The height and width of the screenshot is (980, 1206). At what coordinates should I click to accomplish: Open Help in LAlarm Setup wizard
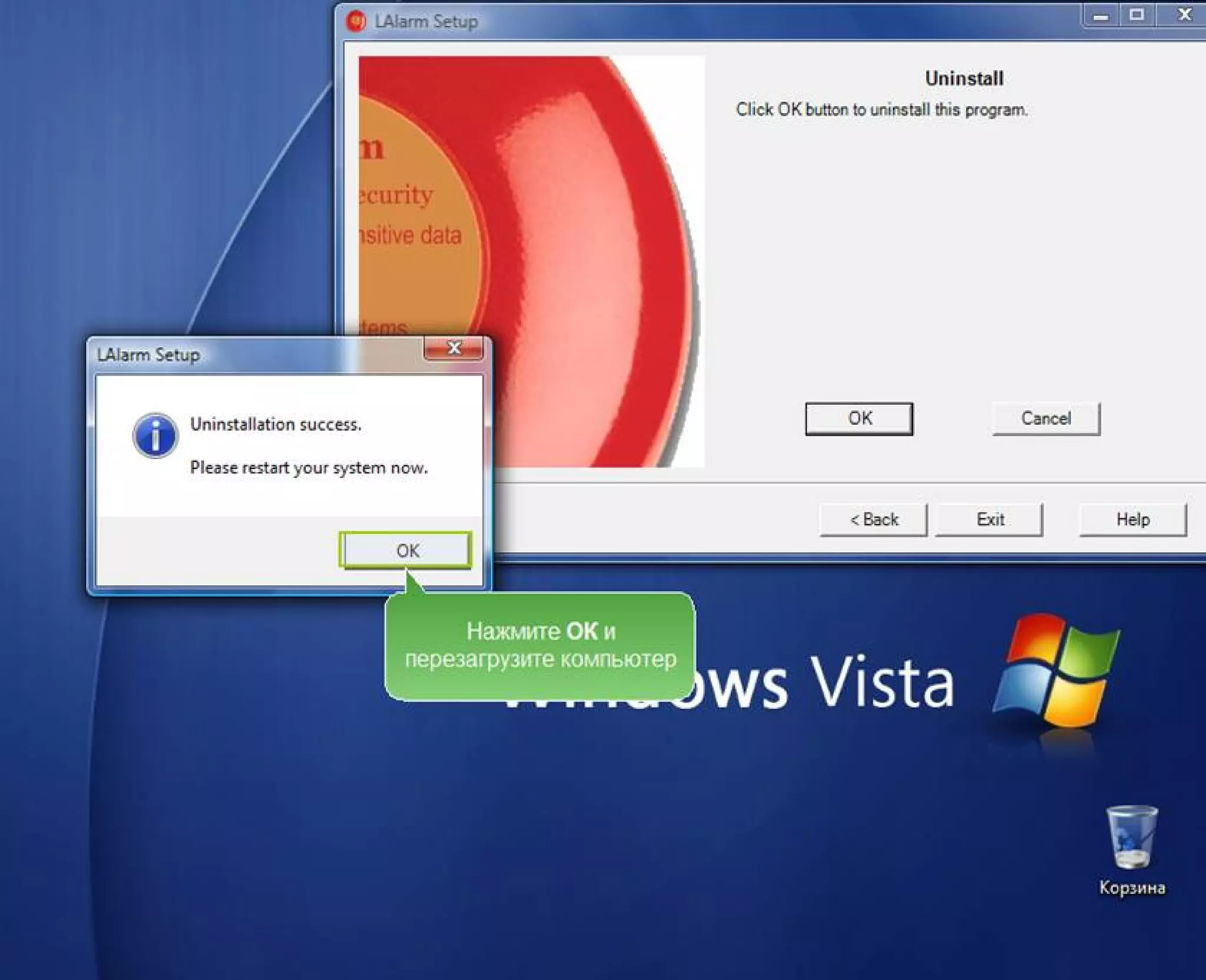pos(1133,519)
